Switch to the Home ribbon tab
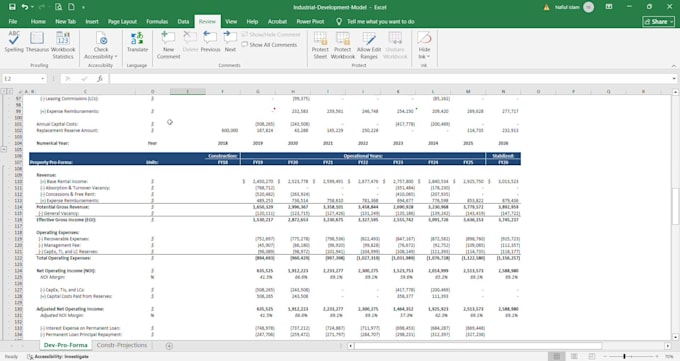The height and width of the screenshot is (361, 680). click(38, 21)
